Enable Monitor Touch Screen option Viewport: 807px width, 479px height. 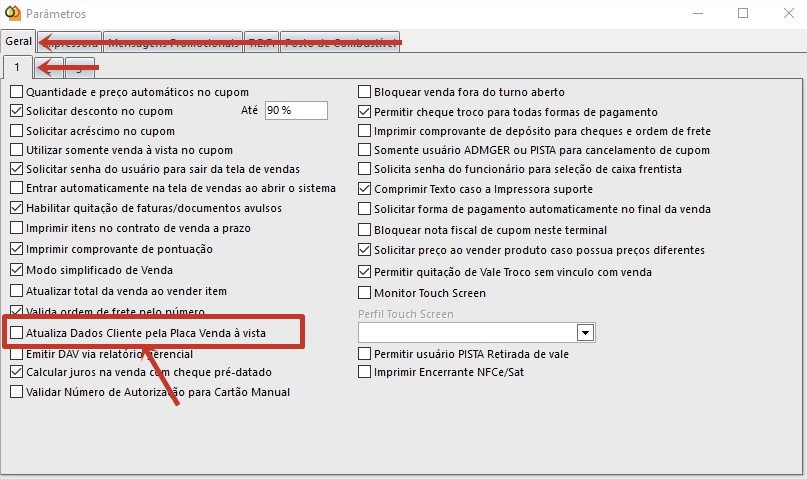364,293
